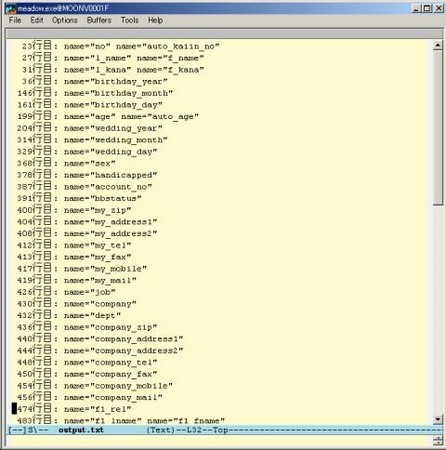Click the name="my_address1" line

(87, 222)
